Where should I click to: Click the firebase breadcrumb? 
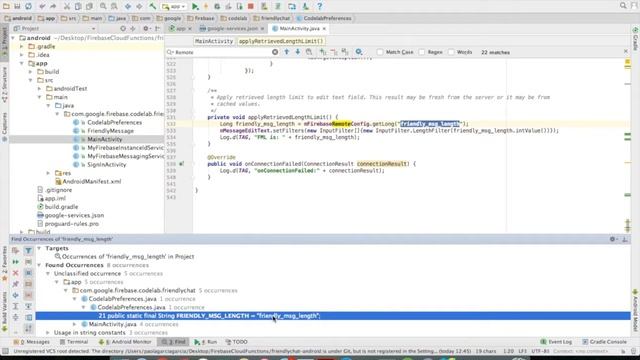click(201, 18)
